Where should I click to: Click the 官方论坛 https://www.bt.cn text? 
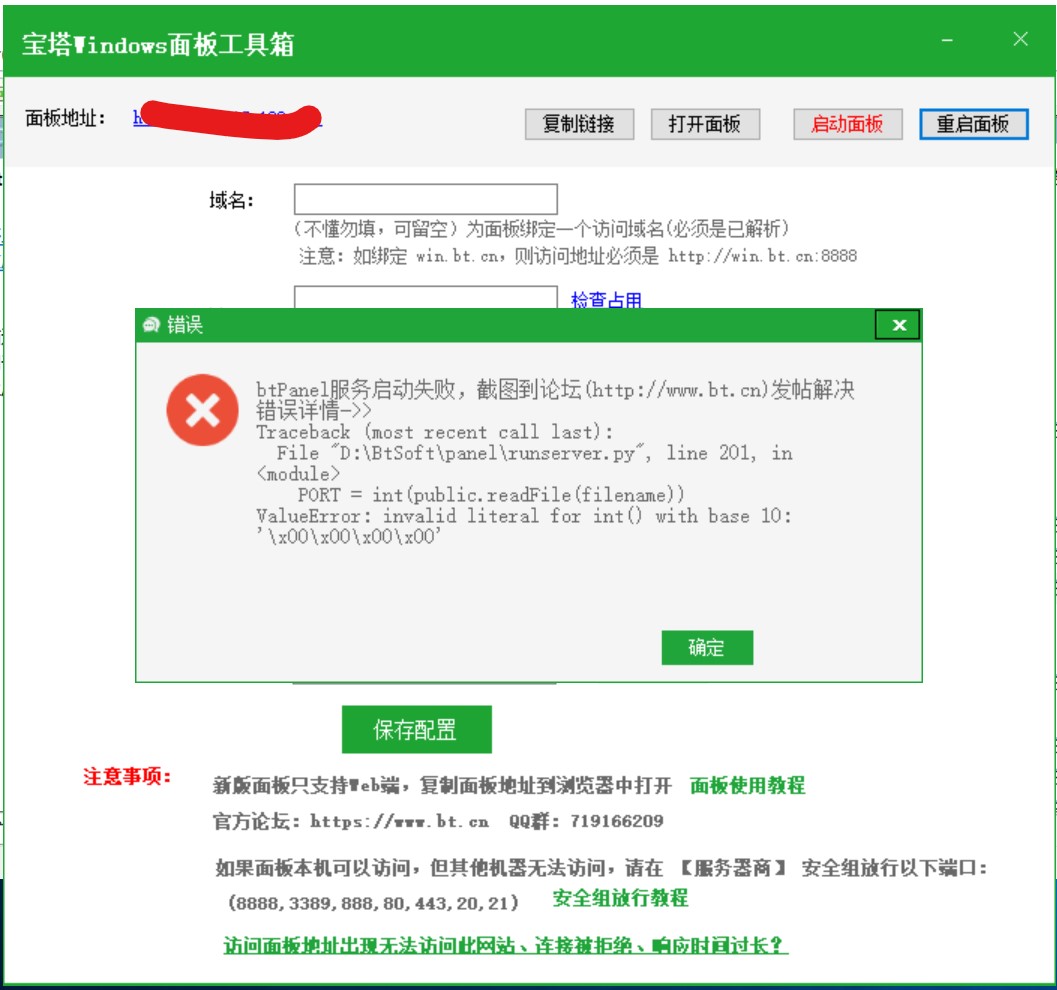coord(351,821)
